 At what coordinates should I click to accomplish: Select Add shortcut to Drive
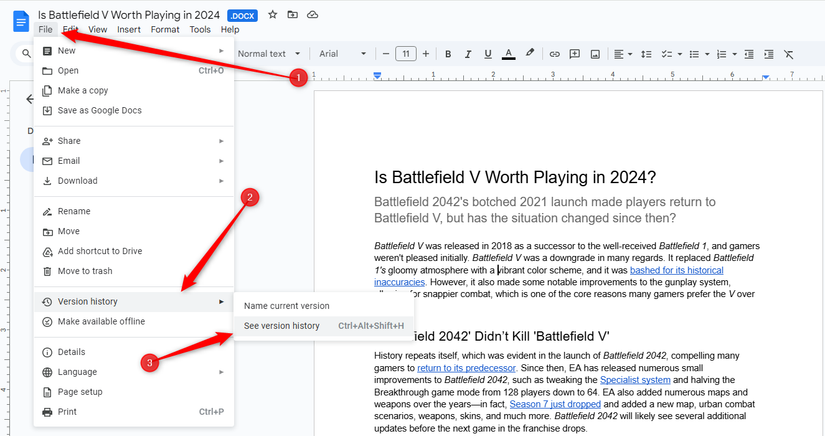(x=134, y=251)
